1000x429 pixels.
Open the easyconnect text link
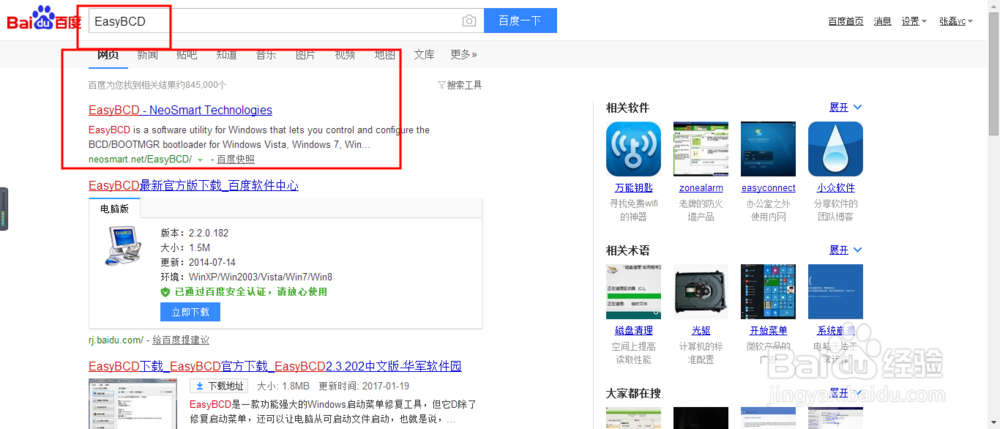[768, 189]
